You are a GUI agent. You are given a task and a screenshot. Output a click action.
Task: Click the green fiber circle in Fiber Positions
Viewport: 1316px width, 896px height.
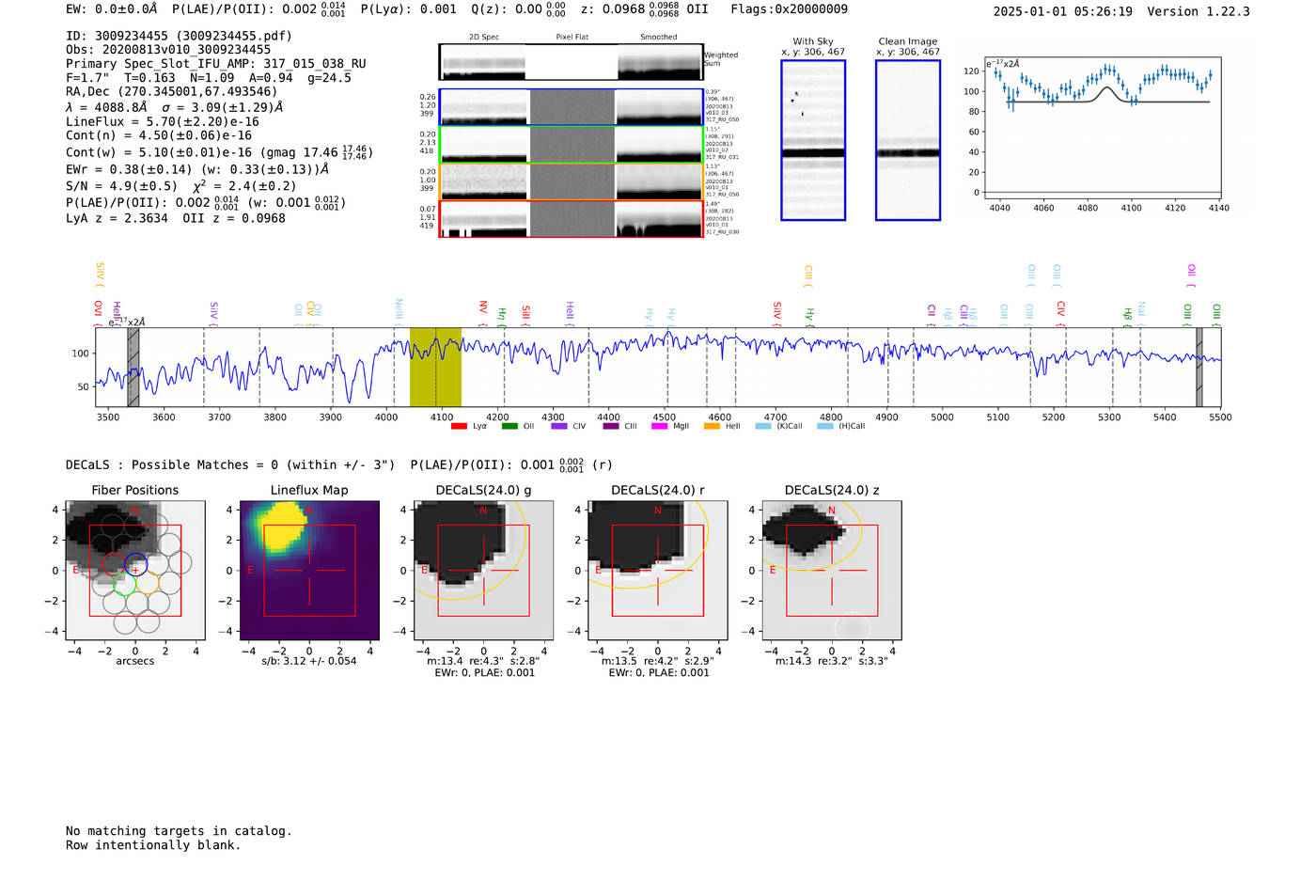pyautogui.click(x=124, y=585)
